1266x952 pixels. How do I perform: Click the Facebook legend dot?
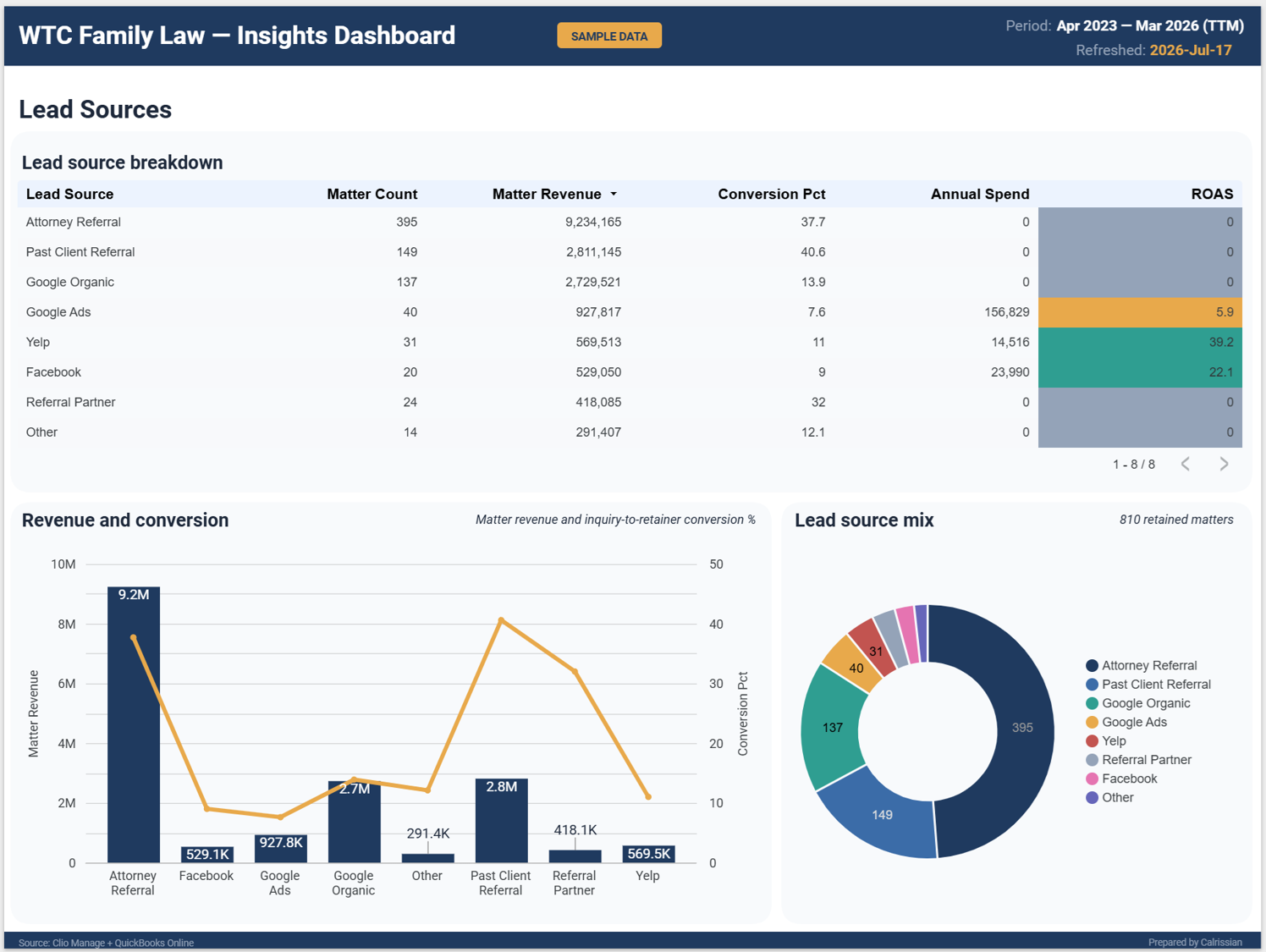coord(1092,779)
